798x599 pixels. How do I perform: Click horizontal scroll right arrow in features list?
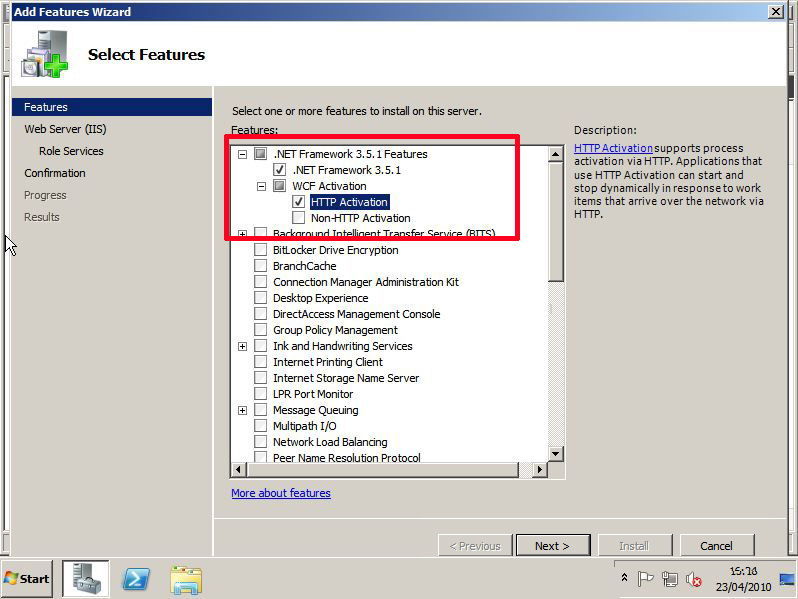(x=539, y=469)
